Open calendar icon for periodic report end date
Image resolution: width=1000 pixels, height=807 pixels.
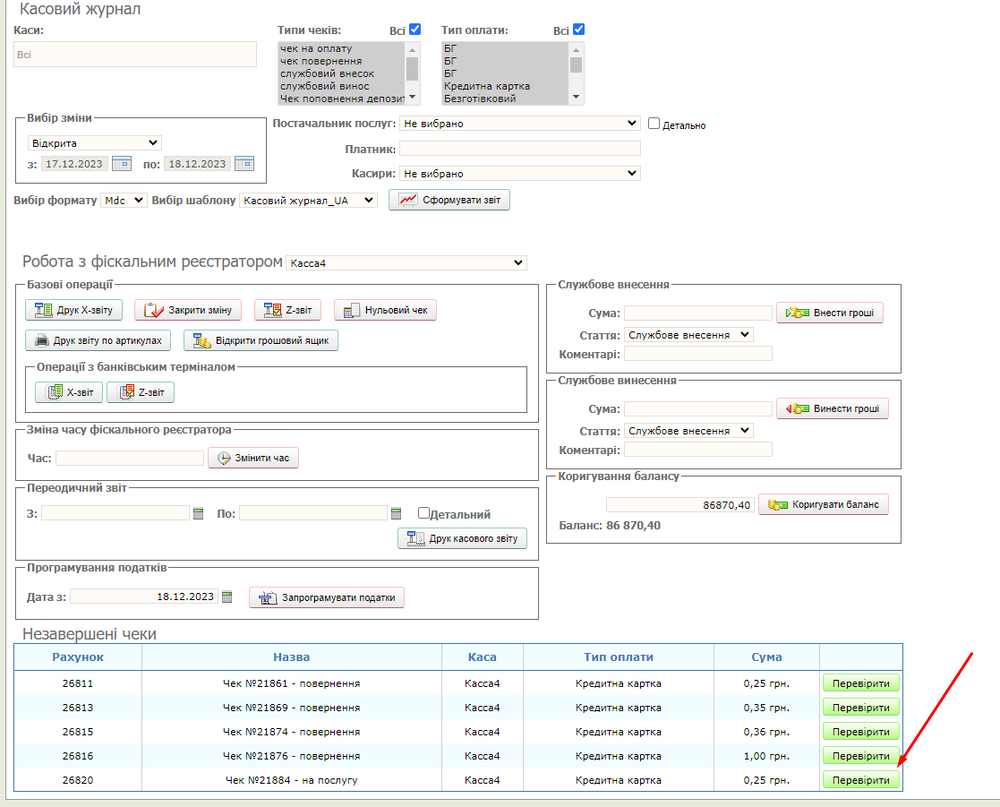click(x=396, y=513)
